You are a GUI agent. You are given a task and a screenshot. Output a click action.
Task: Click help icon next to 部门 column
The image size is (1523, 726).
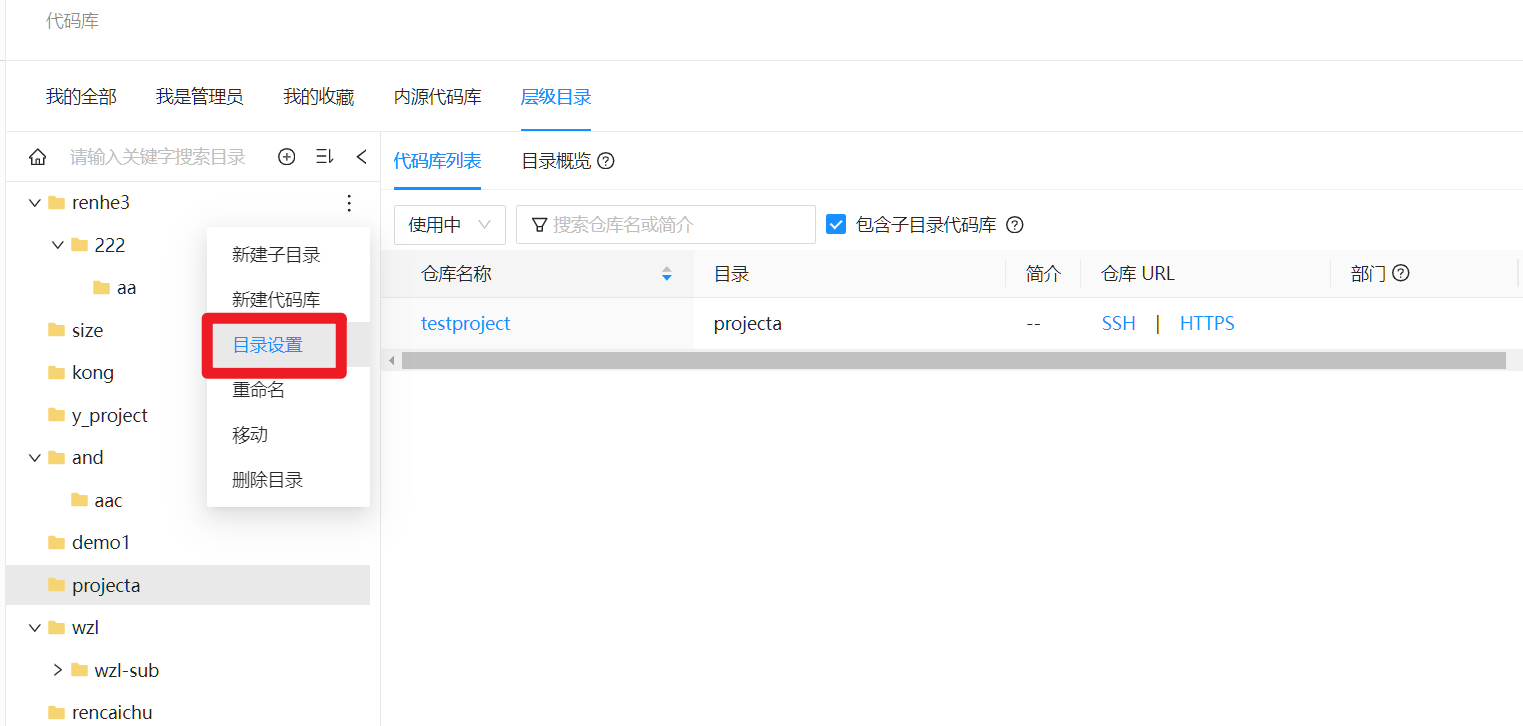(x=1401, y=273)
